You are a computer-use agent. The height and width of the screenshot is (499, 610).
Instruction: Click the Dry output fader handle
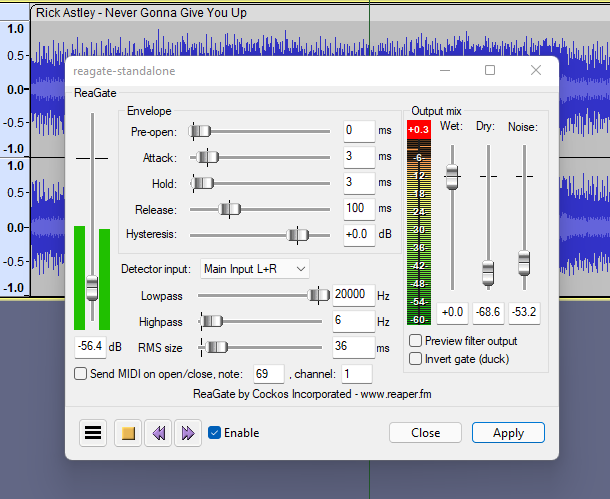(488, 273)
